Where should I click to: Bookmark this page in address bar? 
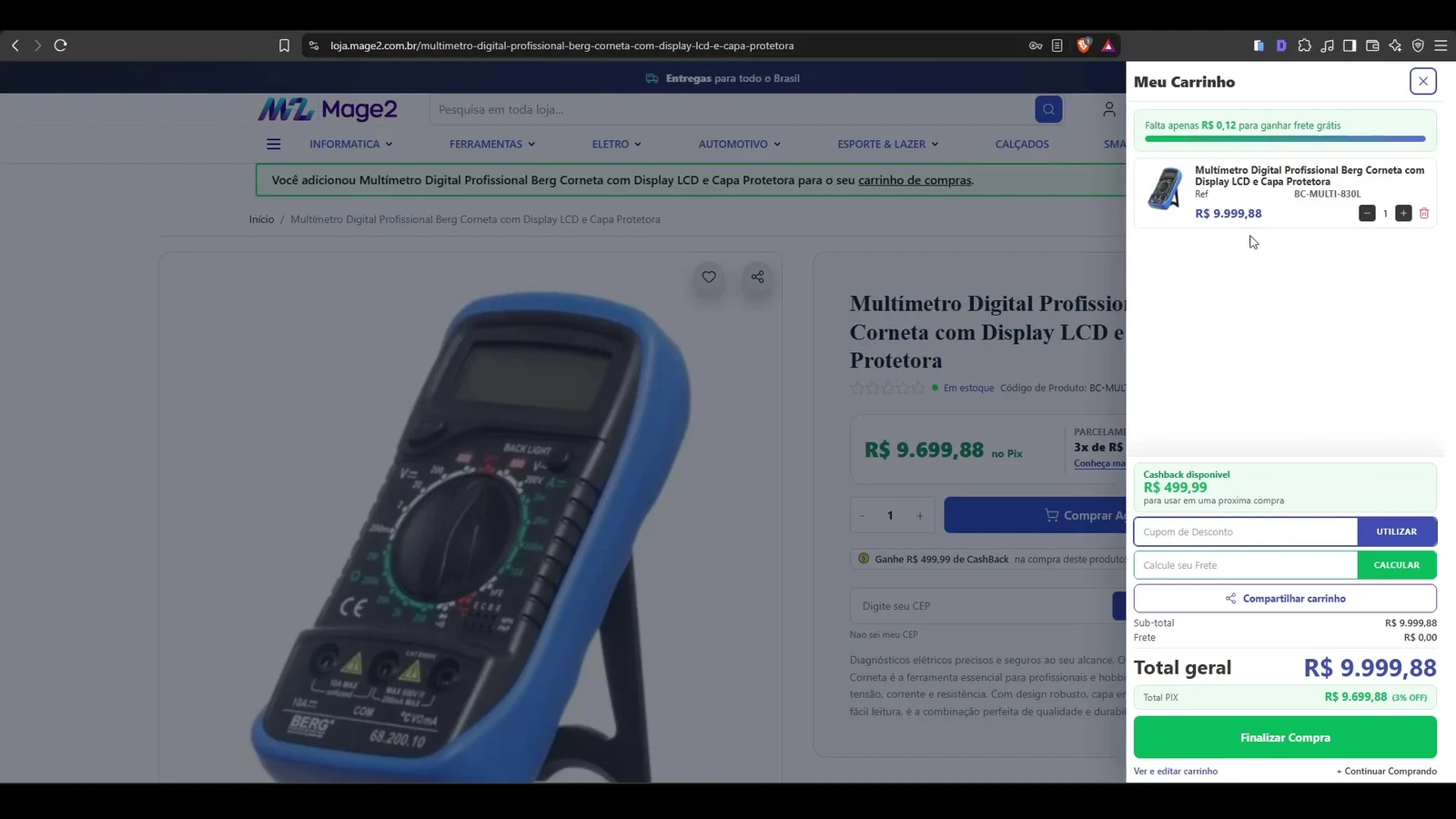284,45
